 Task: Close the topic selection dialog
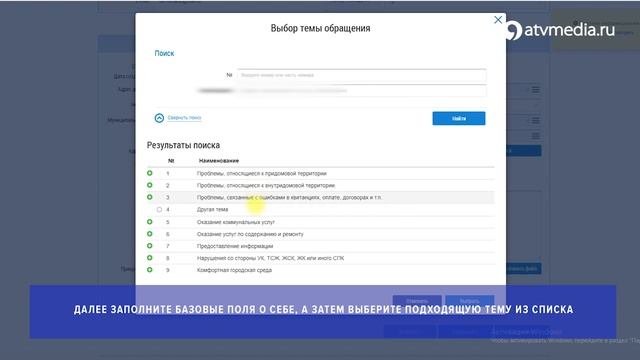[x=498, y=20]
